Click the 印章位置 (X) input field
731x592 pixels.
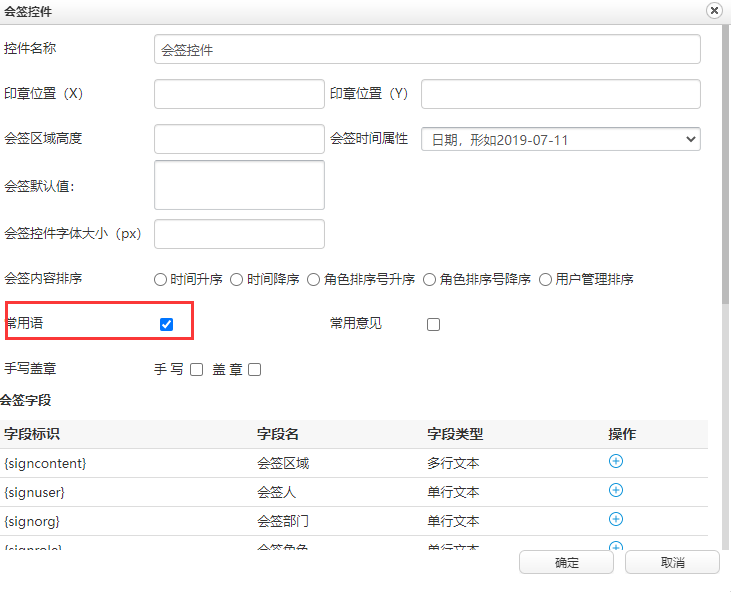[x=239, y=94]
